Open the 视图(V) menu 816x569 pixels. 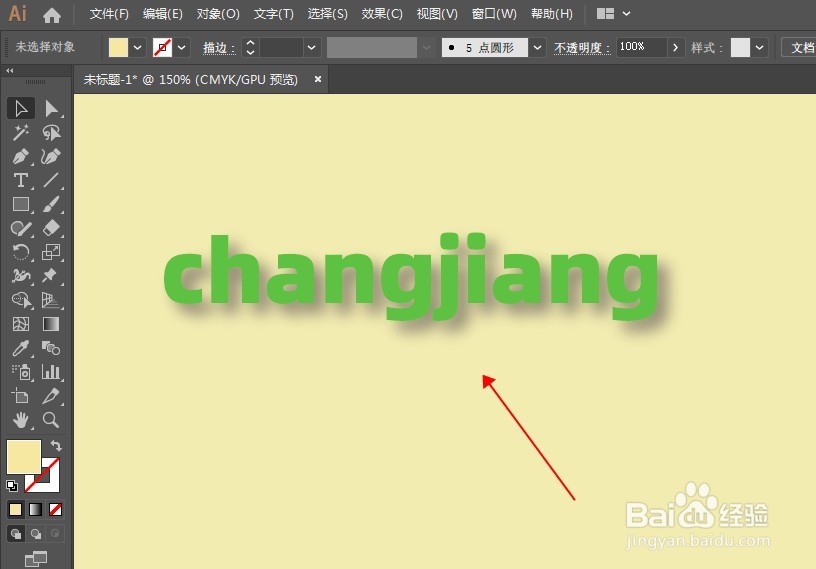point(437,14)
